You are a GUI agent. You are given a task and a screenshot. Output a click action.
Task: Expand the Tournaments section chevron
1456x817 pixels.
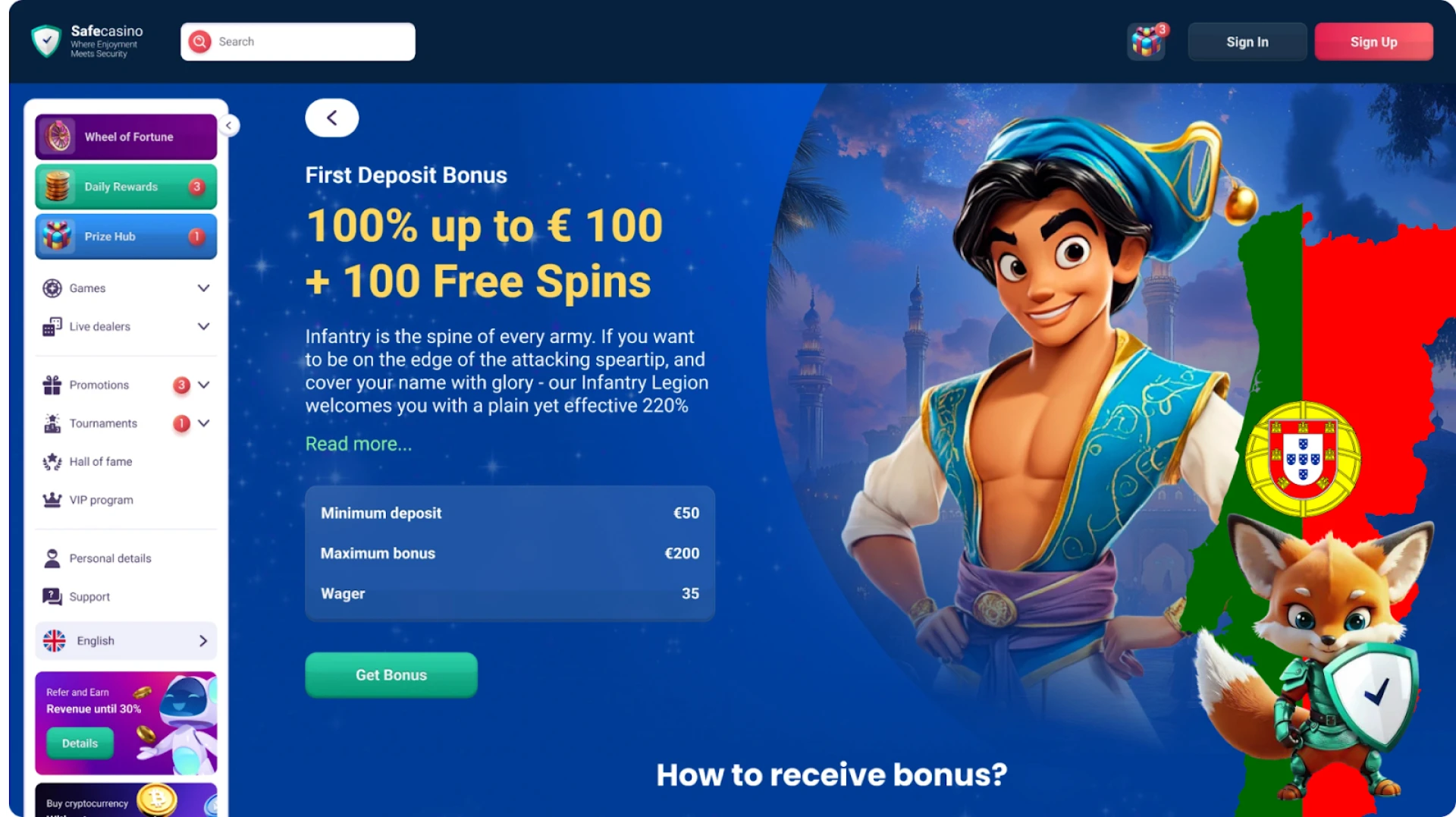203,423
